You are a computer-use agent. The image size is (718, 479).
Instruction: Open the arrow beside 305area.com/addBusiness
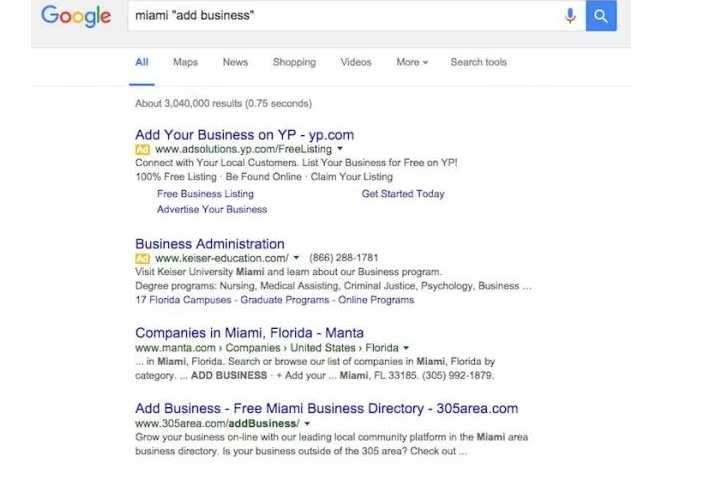click(x=307, y=424)
